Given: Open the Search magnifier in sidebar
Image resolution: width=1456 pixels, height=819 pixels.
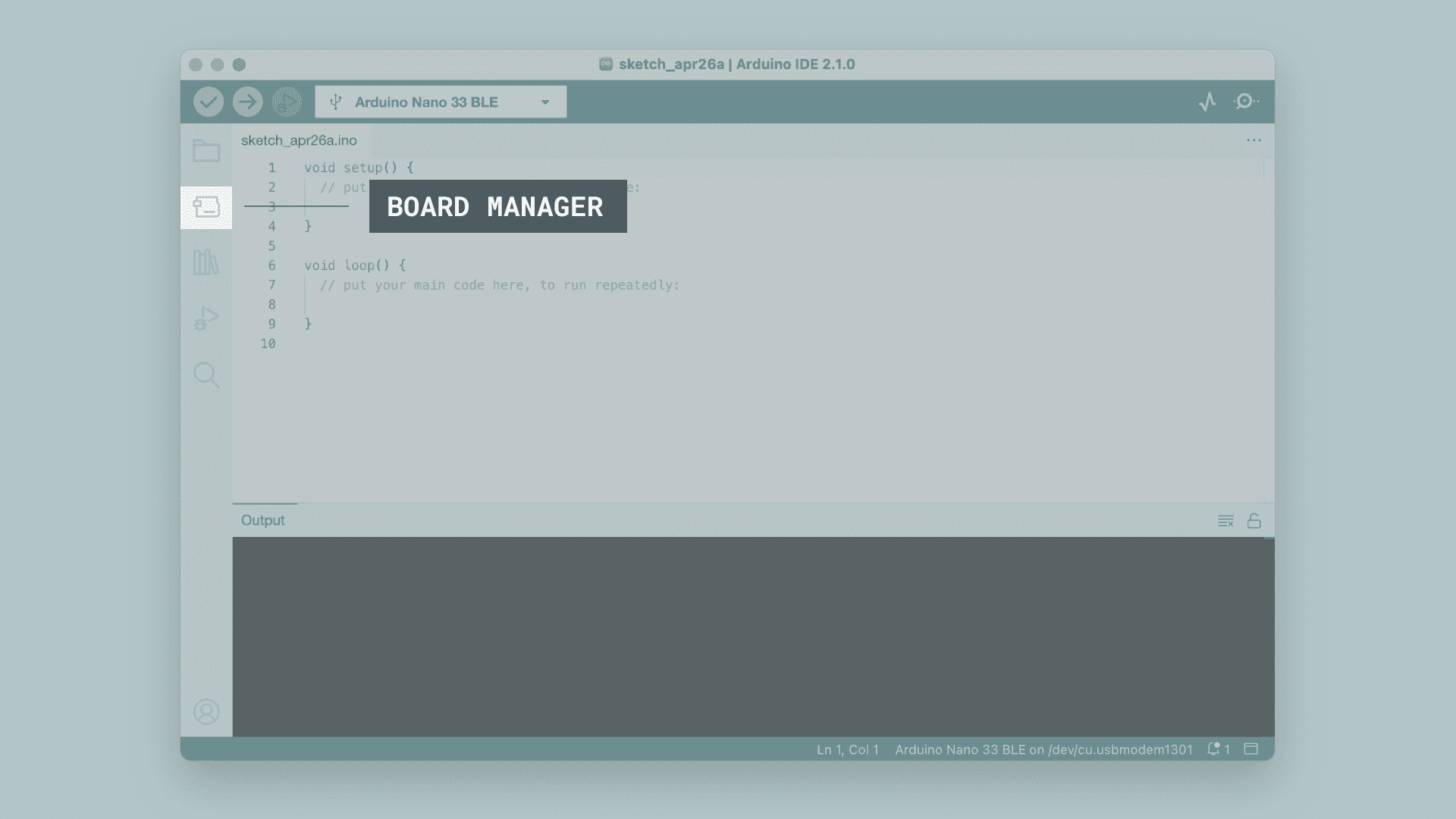Looking at the screenshot, I should coord(206,375).
